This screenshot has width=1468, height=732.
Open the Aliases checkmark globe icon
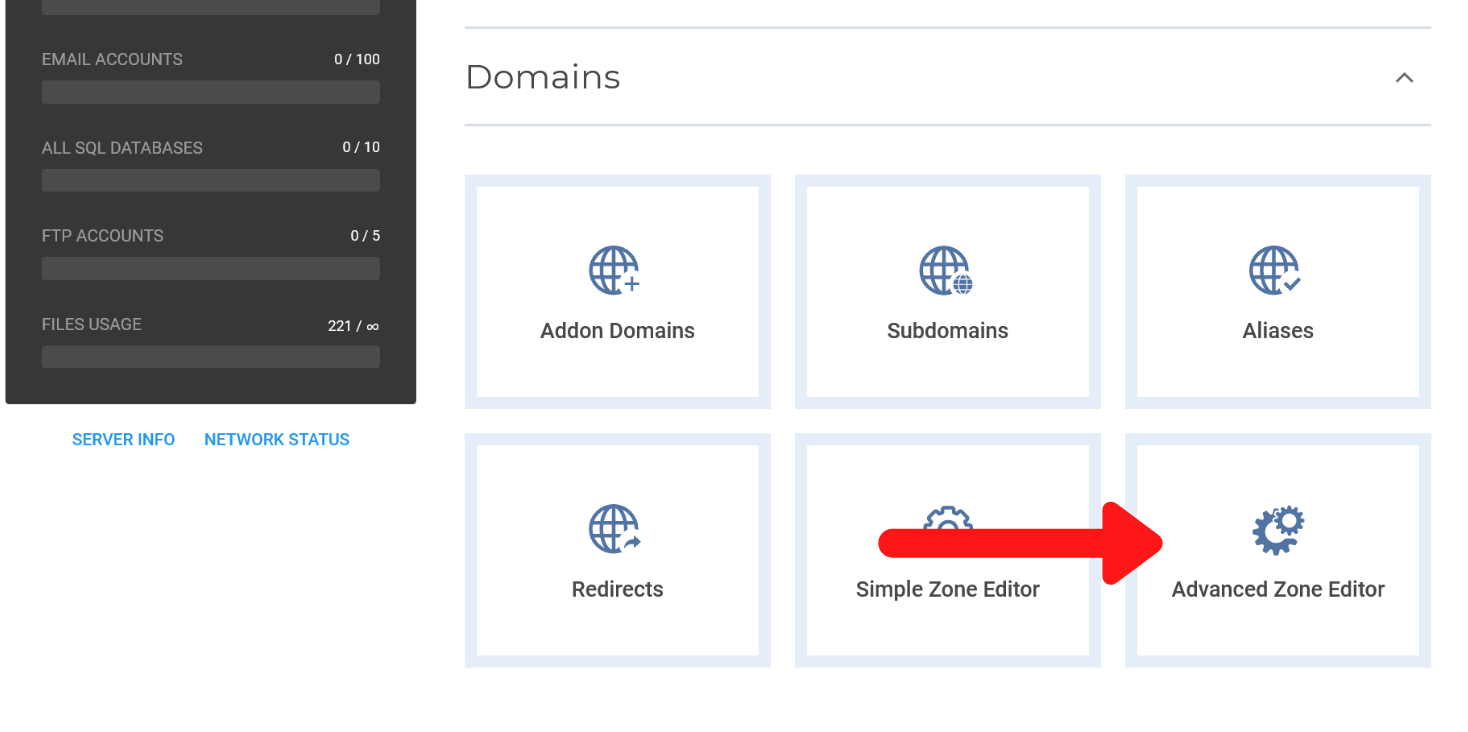point(1276,269)
